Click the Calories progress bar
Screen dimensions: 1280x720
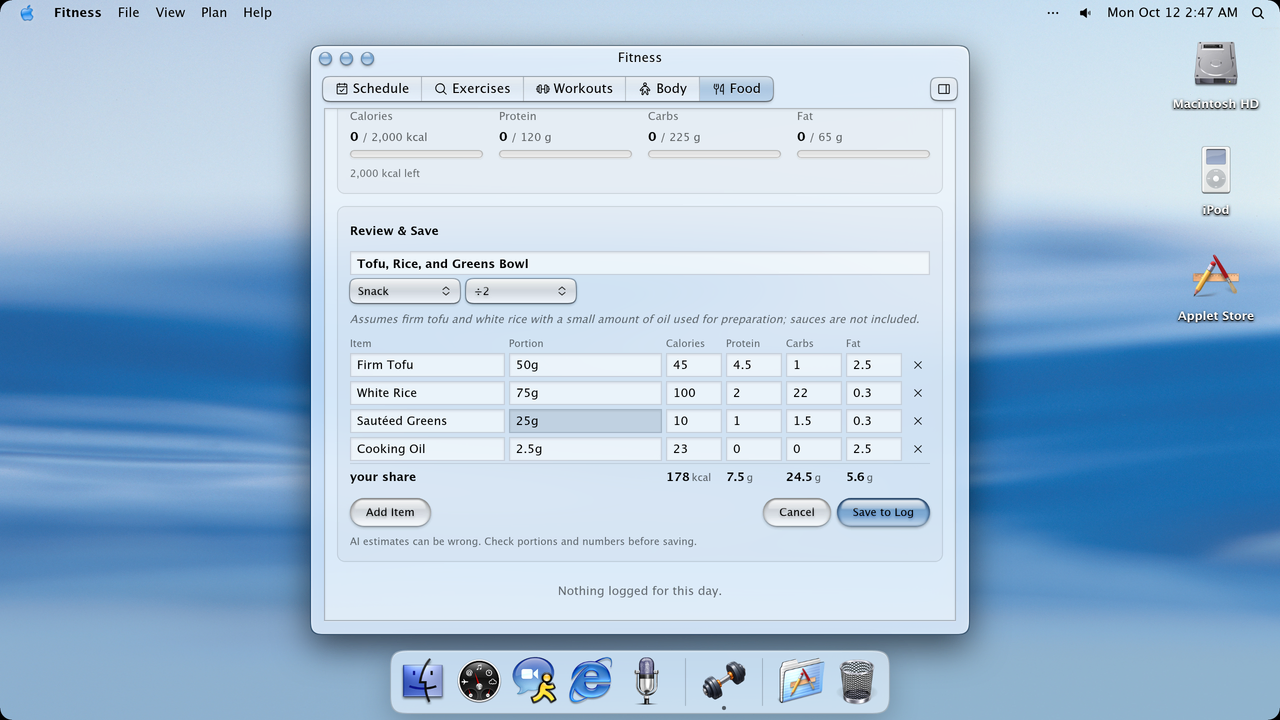416,154
